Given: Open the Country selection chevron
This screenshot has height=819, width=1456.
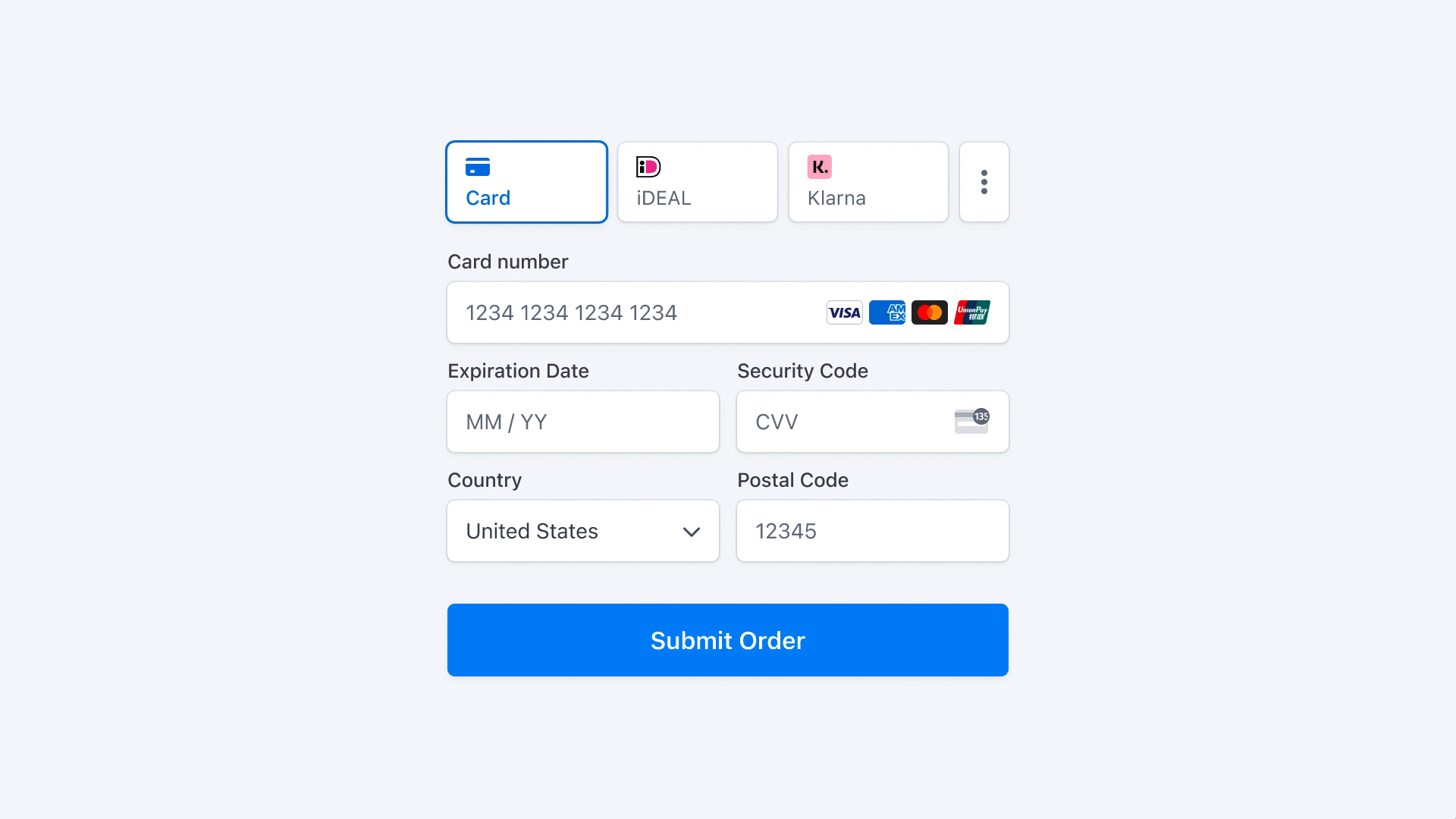Looking at the screenshot, I should [x=691, y=531].
